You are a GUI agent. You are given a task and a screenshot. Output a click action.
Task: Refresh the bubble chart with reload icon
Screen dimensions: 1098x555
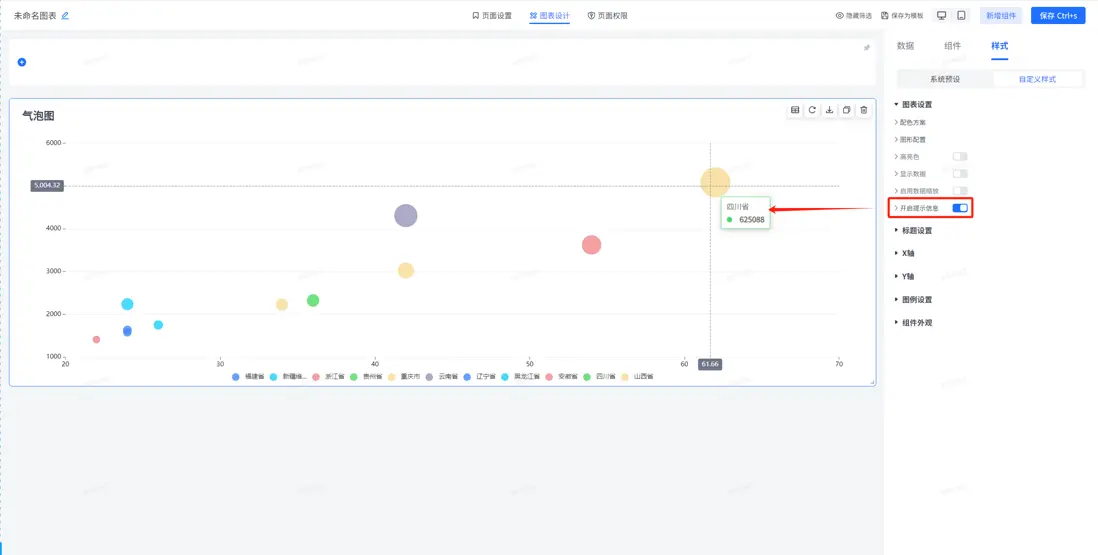coord(812,110)
